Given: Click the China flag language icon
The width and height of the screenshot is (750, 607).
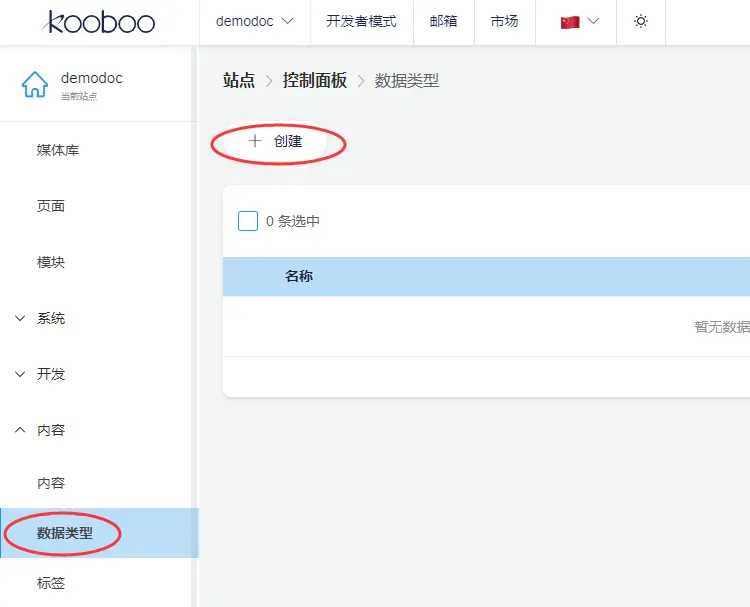Looking at the screenshot, I should point(570,22).
